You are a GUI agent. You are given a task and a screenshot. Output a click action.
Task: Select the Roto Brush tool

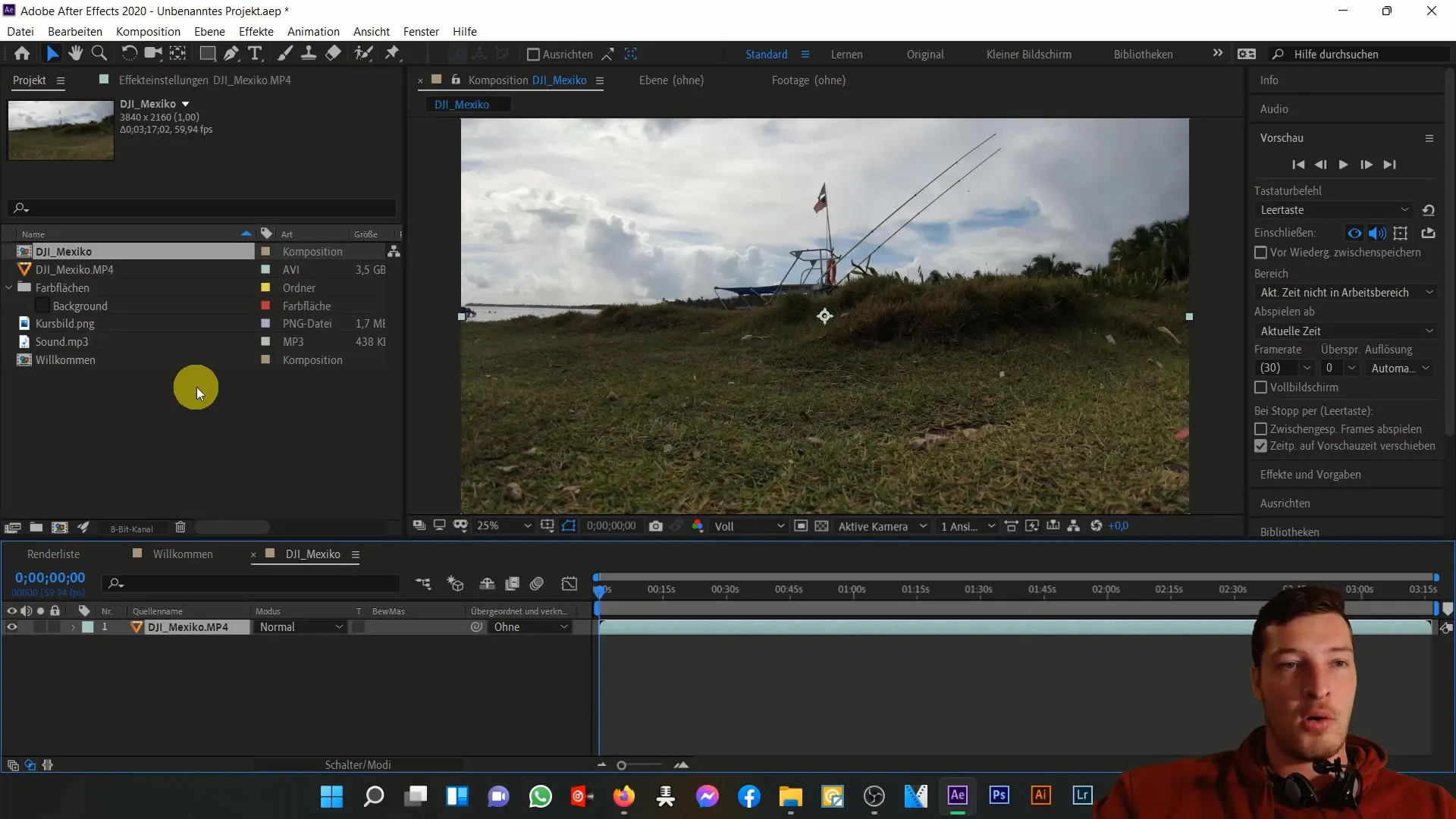[x=363, y=54]
